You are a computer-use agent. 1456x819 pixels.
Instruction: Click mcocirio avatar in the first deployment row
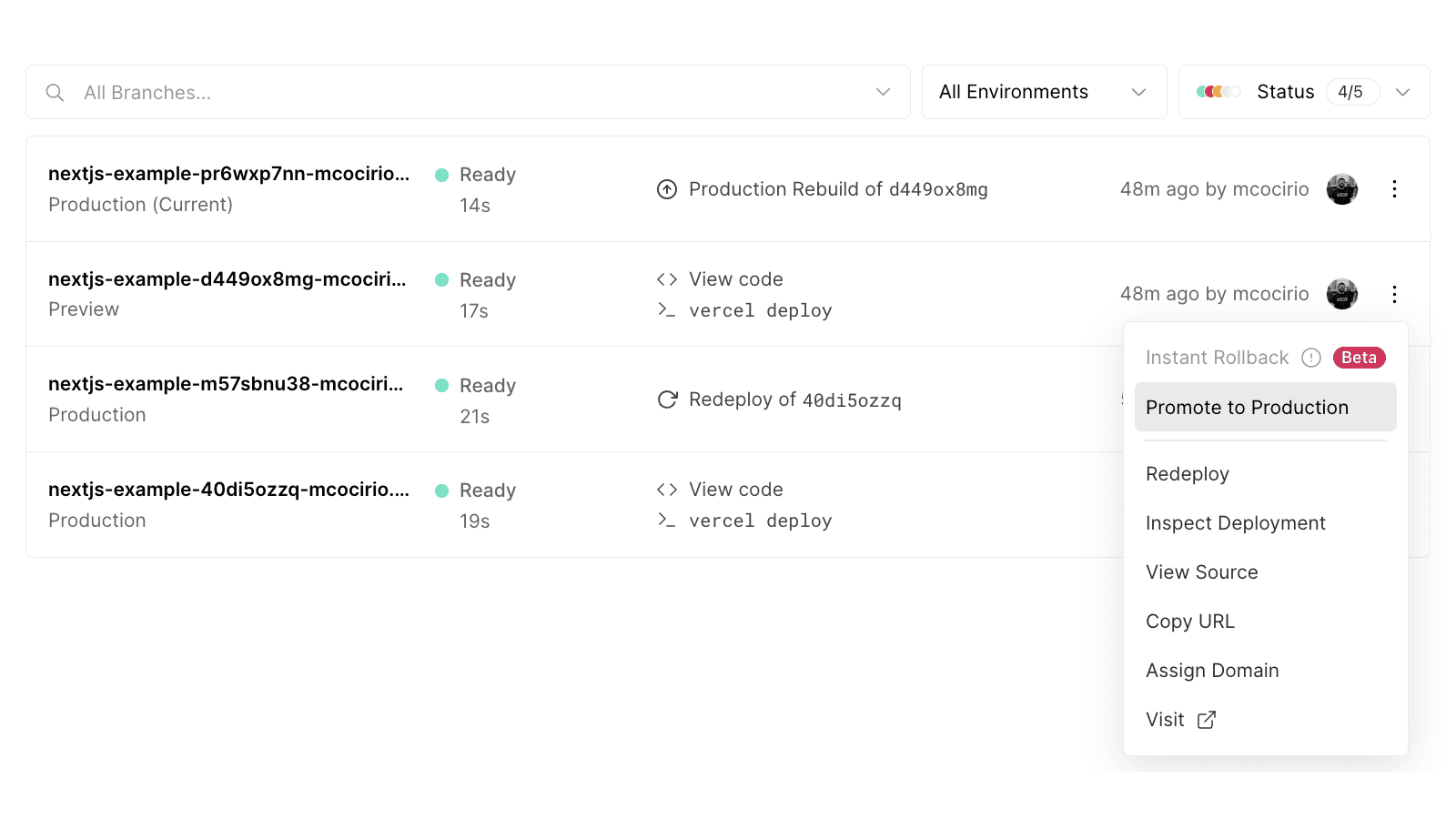[1341, 189]
